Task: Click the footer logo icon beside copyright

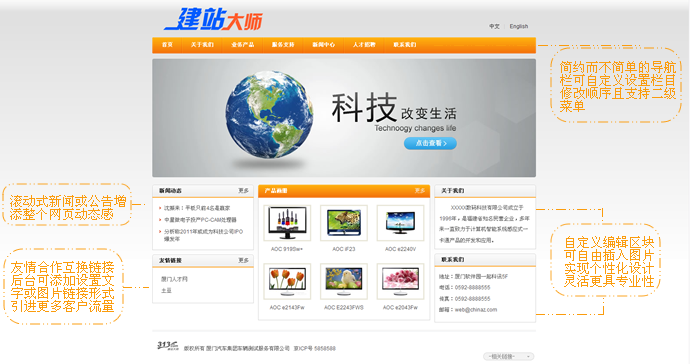Action: tap(168, 346)
